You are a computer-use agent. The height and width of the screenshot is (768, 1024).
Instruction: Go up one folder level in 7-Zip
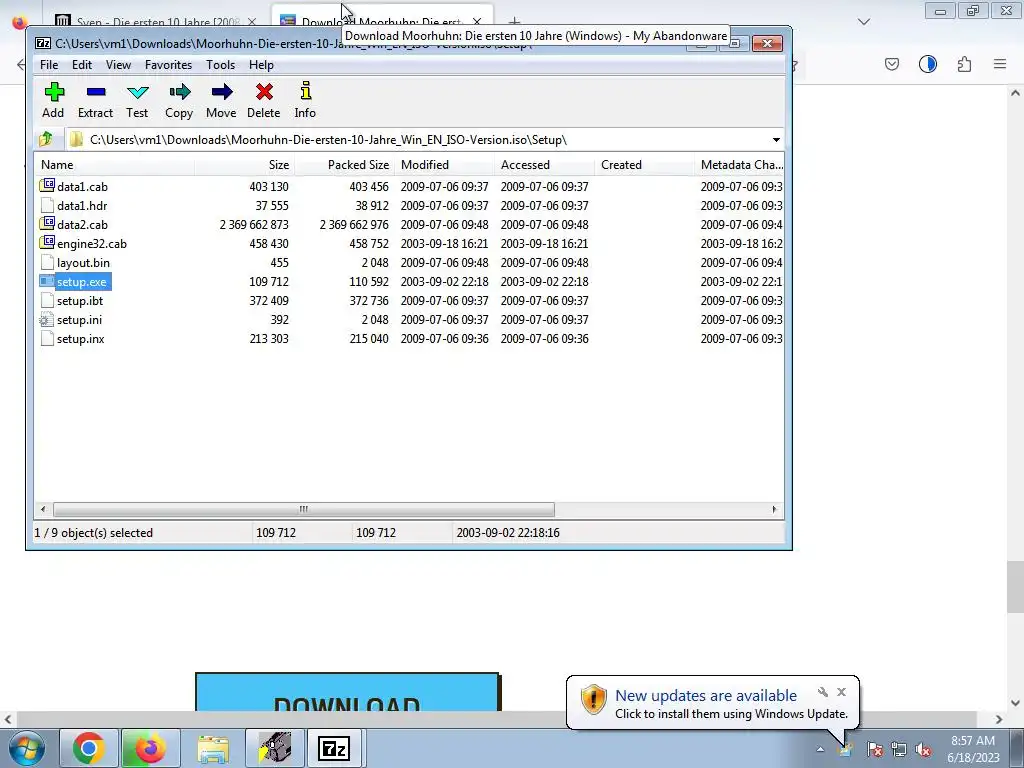point(46,139)
